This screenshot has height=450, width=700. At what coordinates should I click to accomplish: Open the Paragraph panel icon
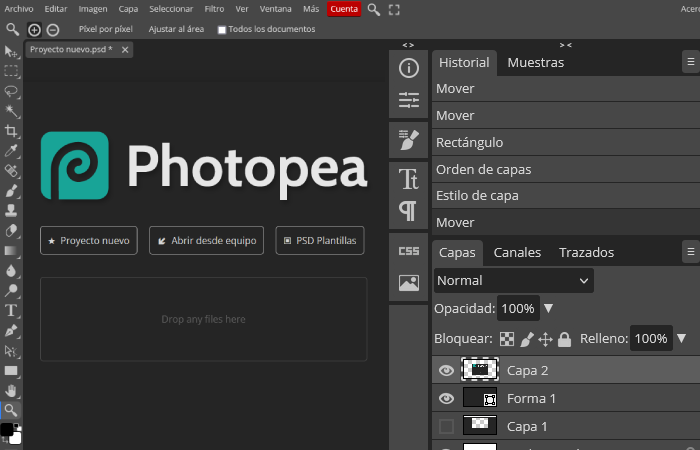point(408,211)
